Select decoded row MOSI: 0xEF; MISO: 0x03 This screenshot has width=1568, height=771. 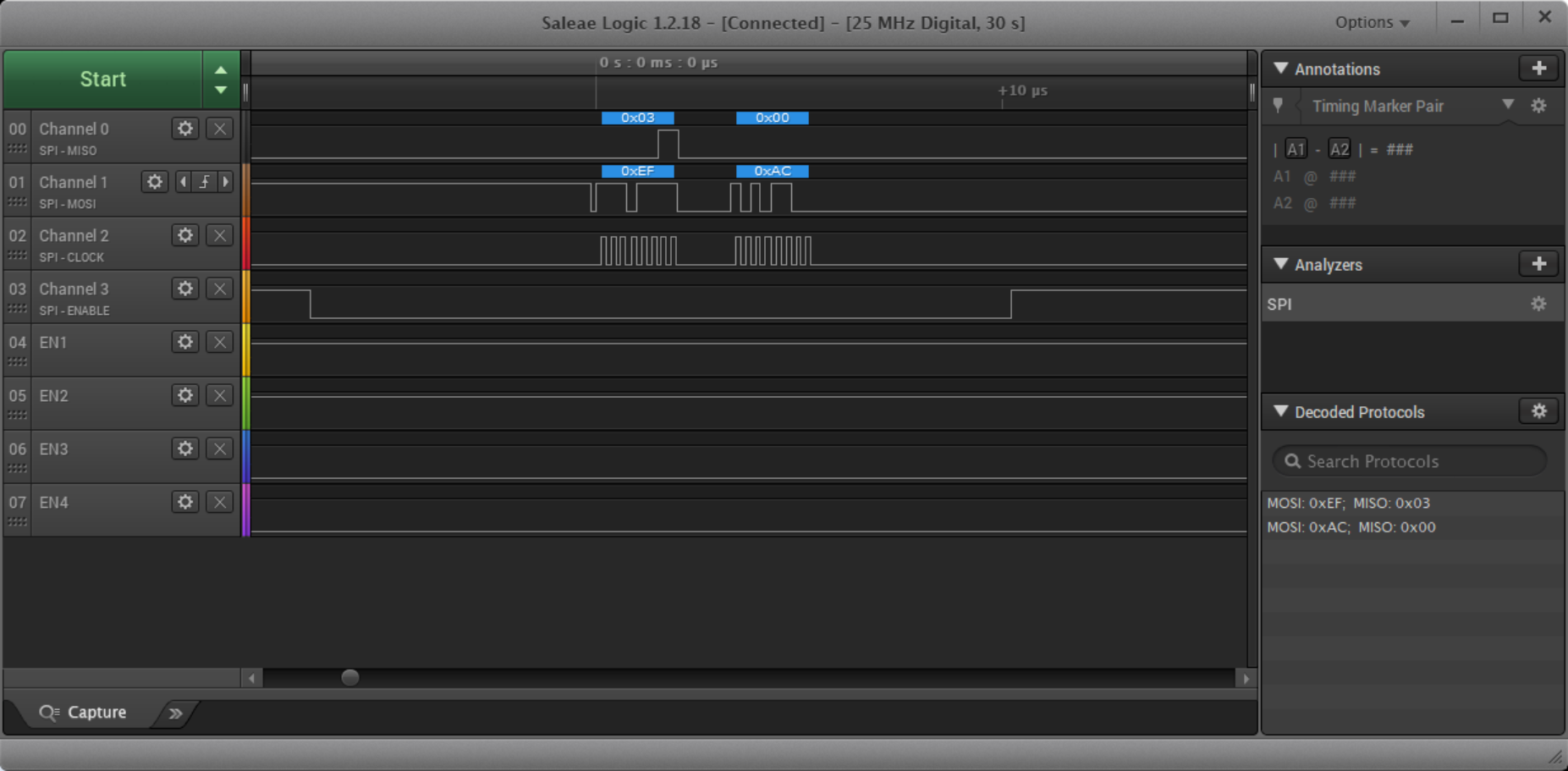(1348, 503)
